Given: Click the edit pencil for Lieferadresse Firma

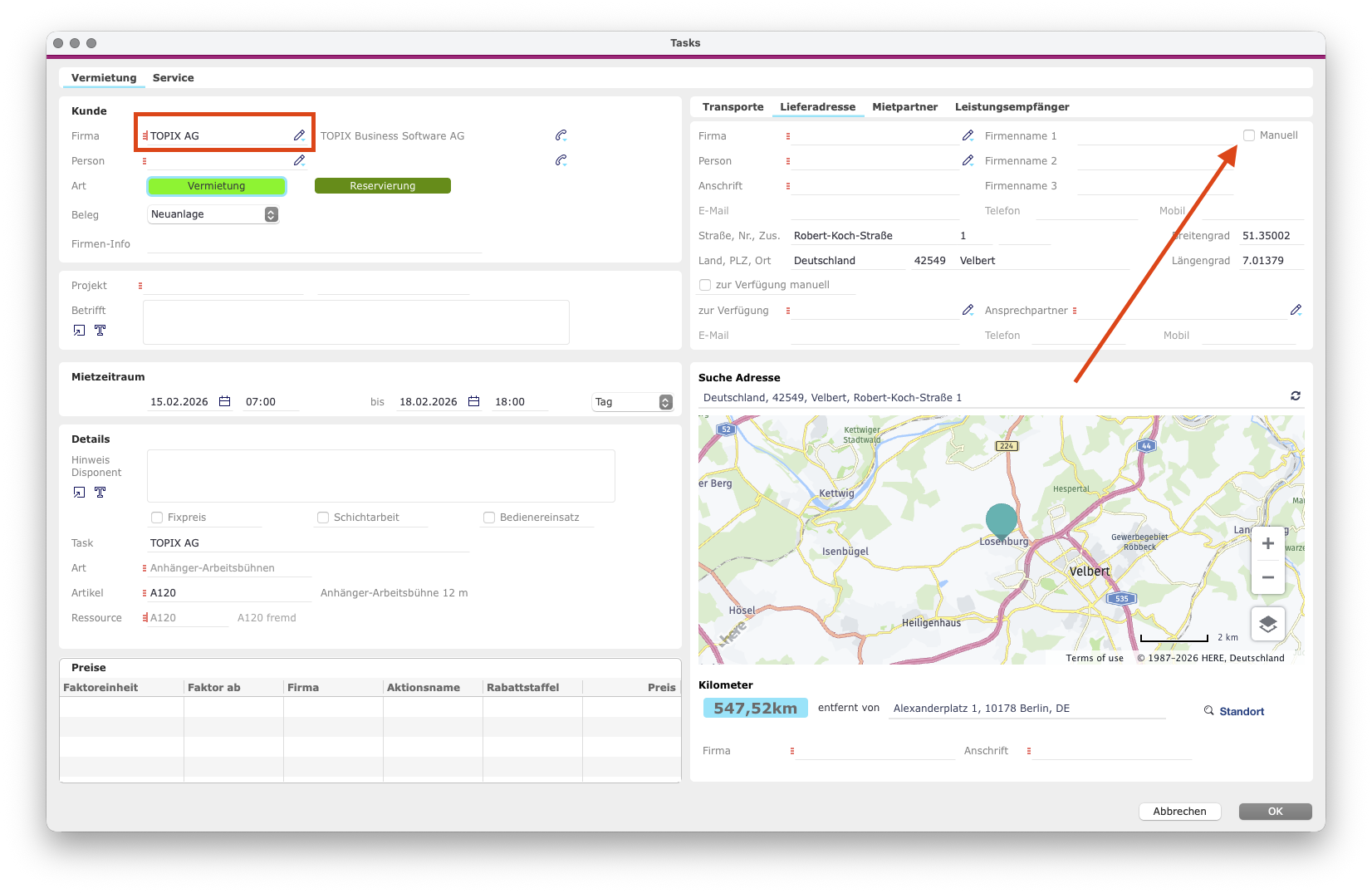Looking at the screenshot, I should [968, 135].
